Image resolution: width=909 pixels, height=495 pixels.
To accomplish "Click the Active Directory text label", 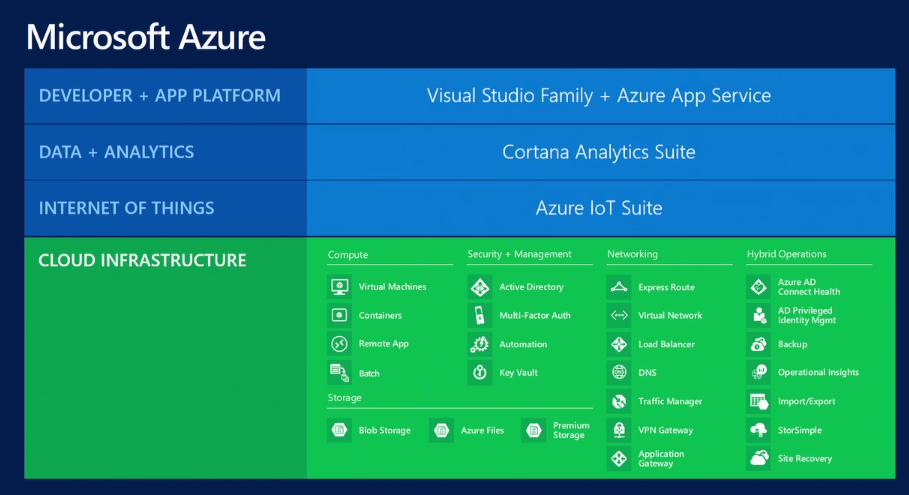I will (x=532, y=287).
